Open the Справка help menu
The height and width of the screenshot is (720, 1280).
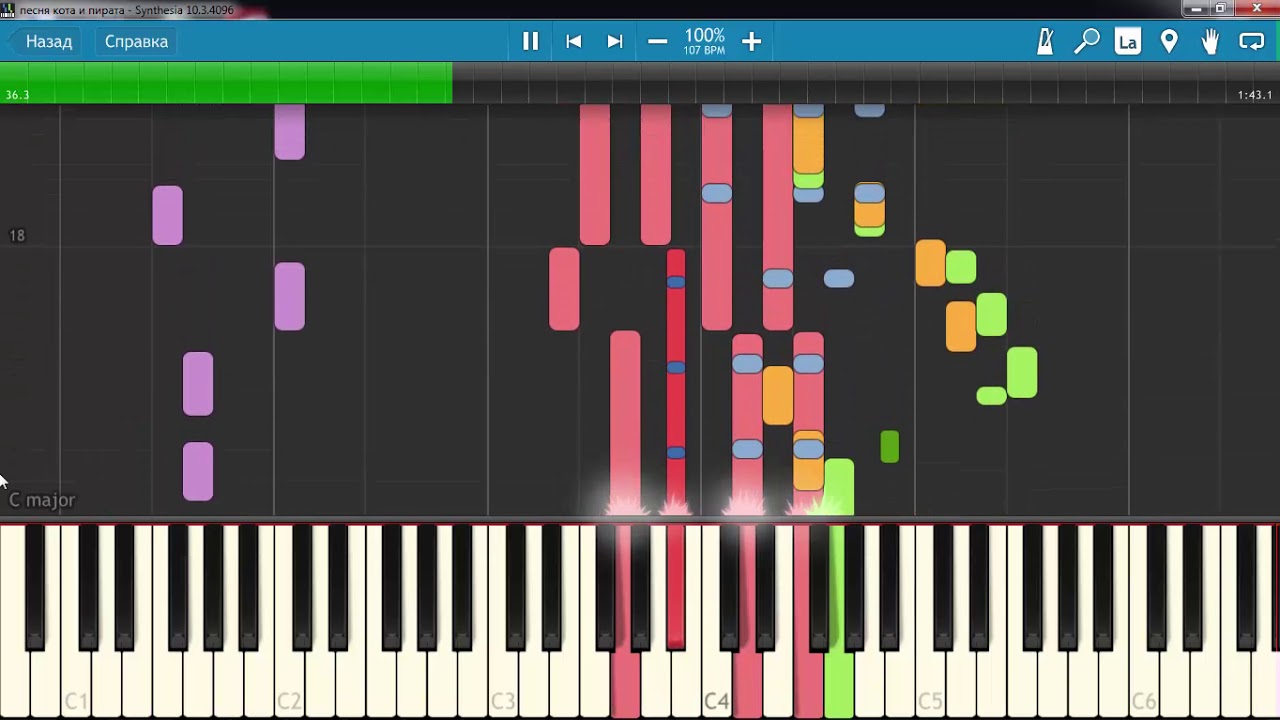136,41
